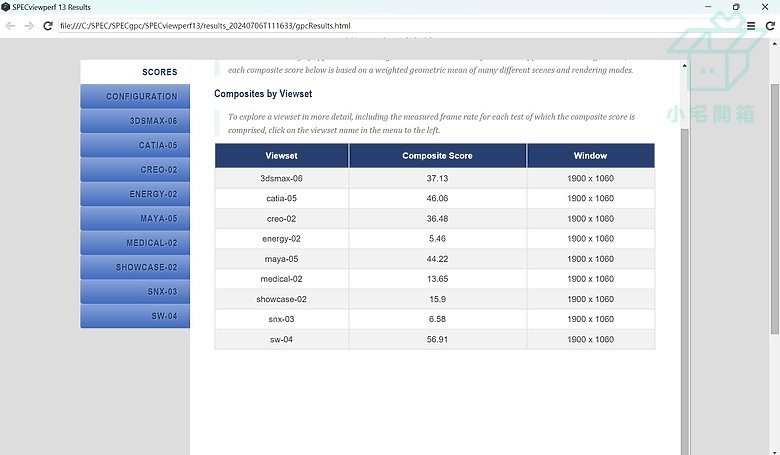This screenshot has width=780, height=455.
Task: Click the Viewset column header
Action: [282, 156]
